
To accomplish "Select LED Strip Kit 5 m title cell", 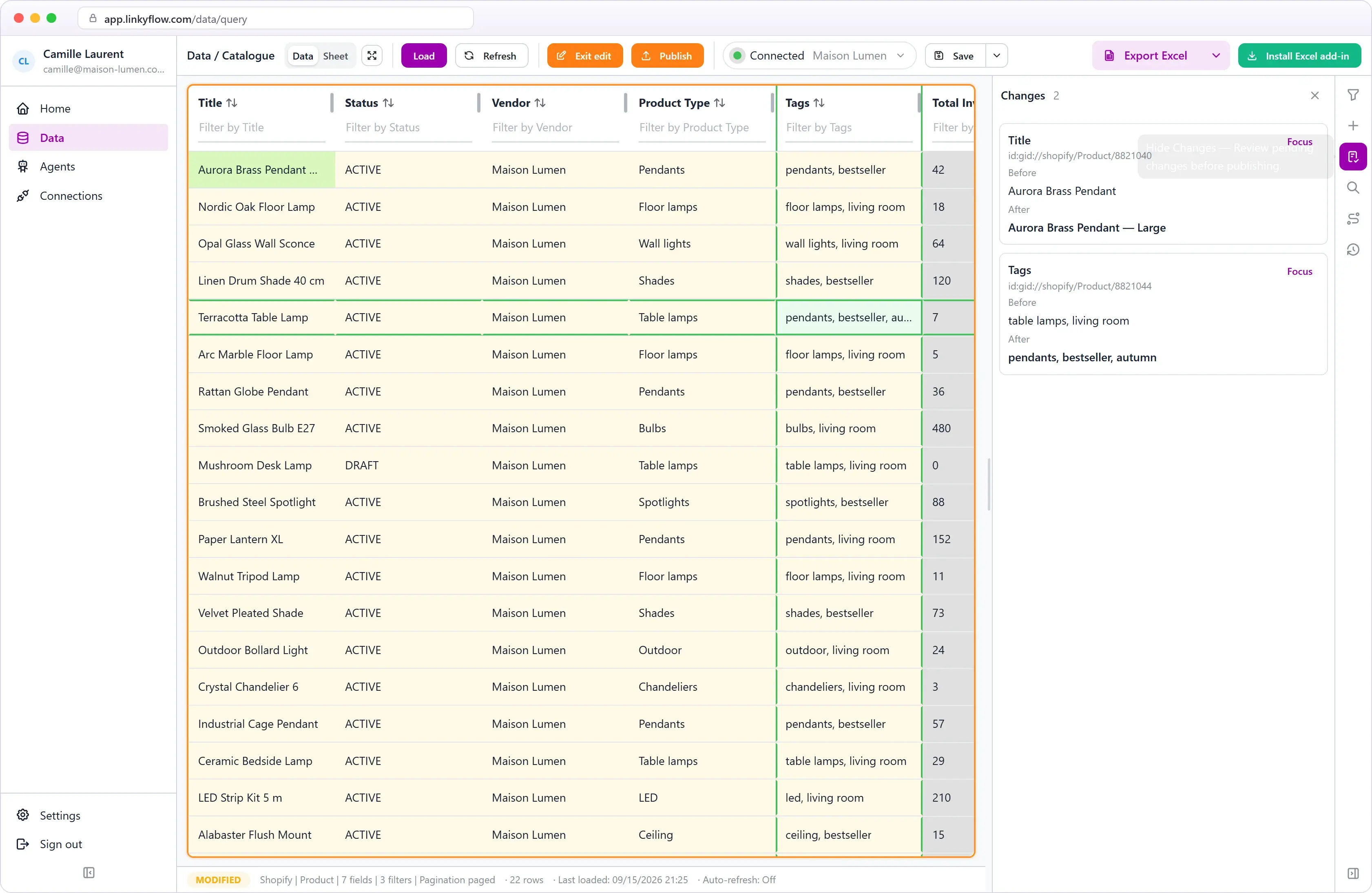I will click(262, 798).
